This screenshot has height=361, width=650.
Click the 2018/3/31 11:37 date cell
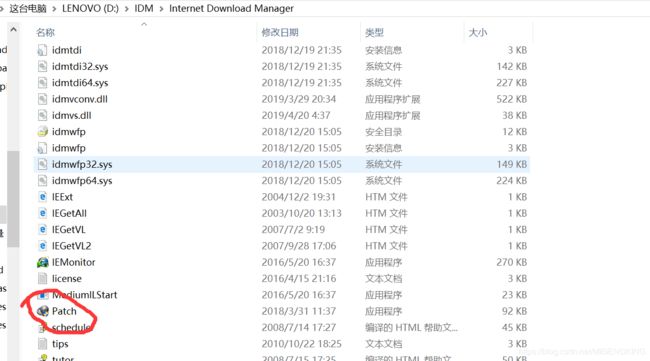(298, 311)
